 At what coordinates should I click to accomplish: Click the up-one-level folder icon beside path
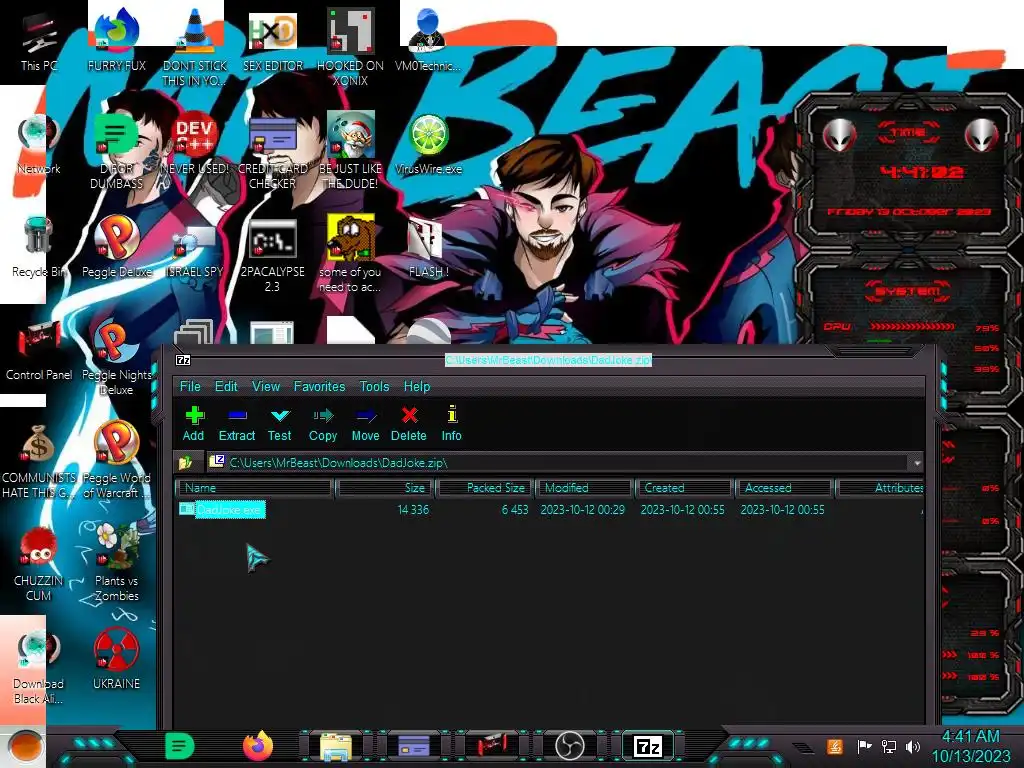[186, 463]
